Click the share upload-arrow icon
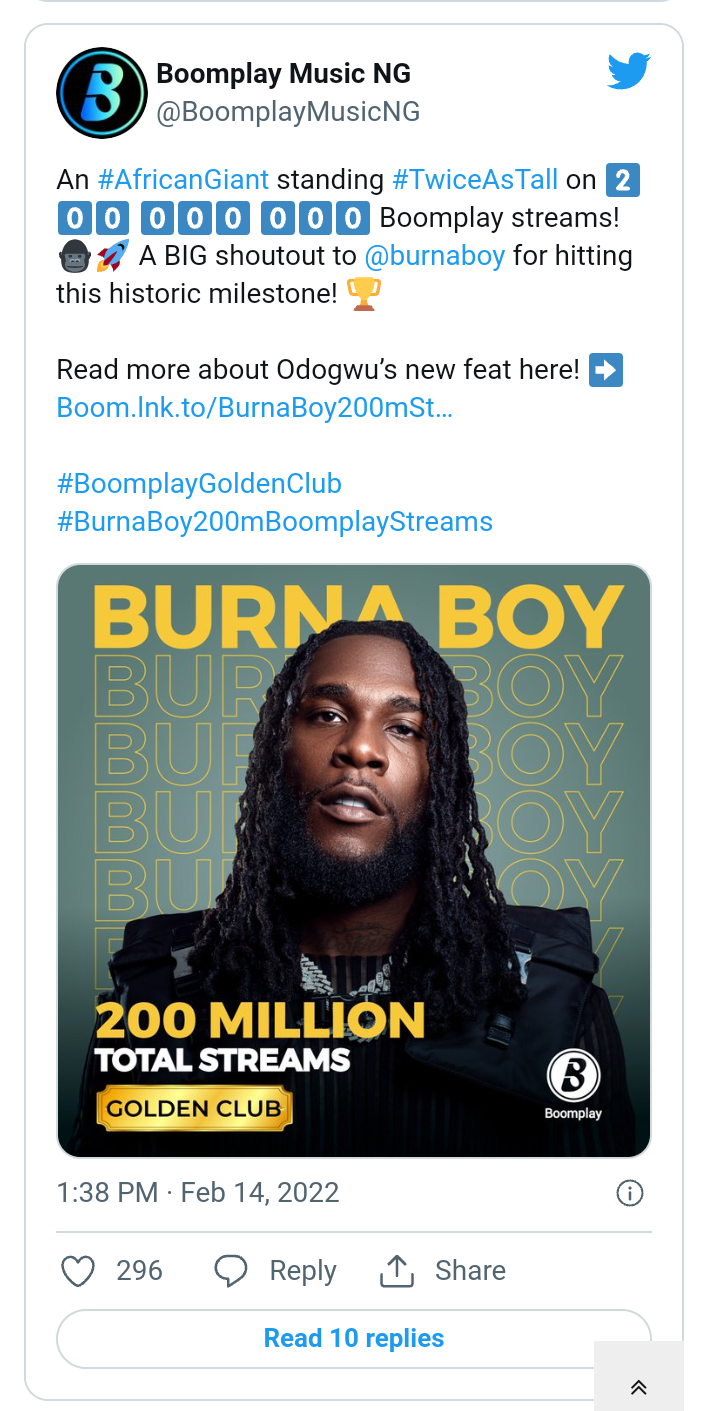The width and height of the screenshot is (714, 1411). tap(397, 1271)
